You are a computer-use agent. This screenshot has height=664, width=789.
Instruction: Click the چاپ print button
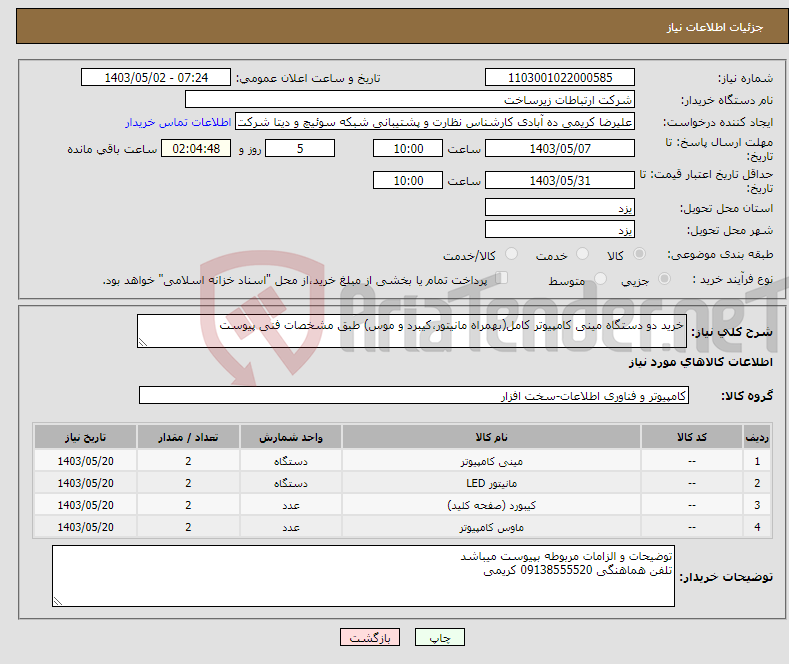click(x=439, y=637)
